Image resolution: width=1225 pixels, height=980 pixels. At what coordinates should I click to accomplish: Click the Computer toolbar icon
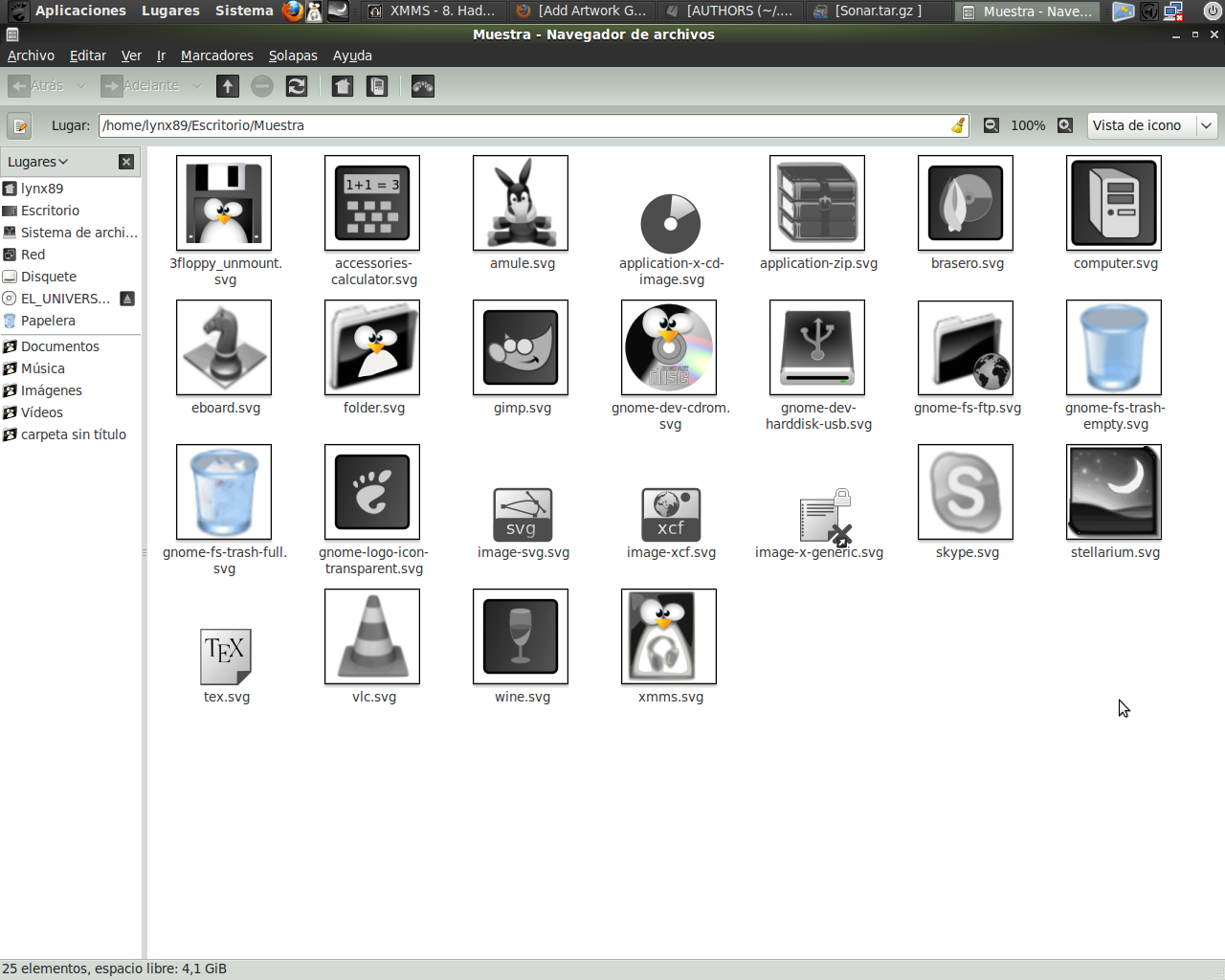point(377,86)
